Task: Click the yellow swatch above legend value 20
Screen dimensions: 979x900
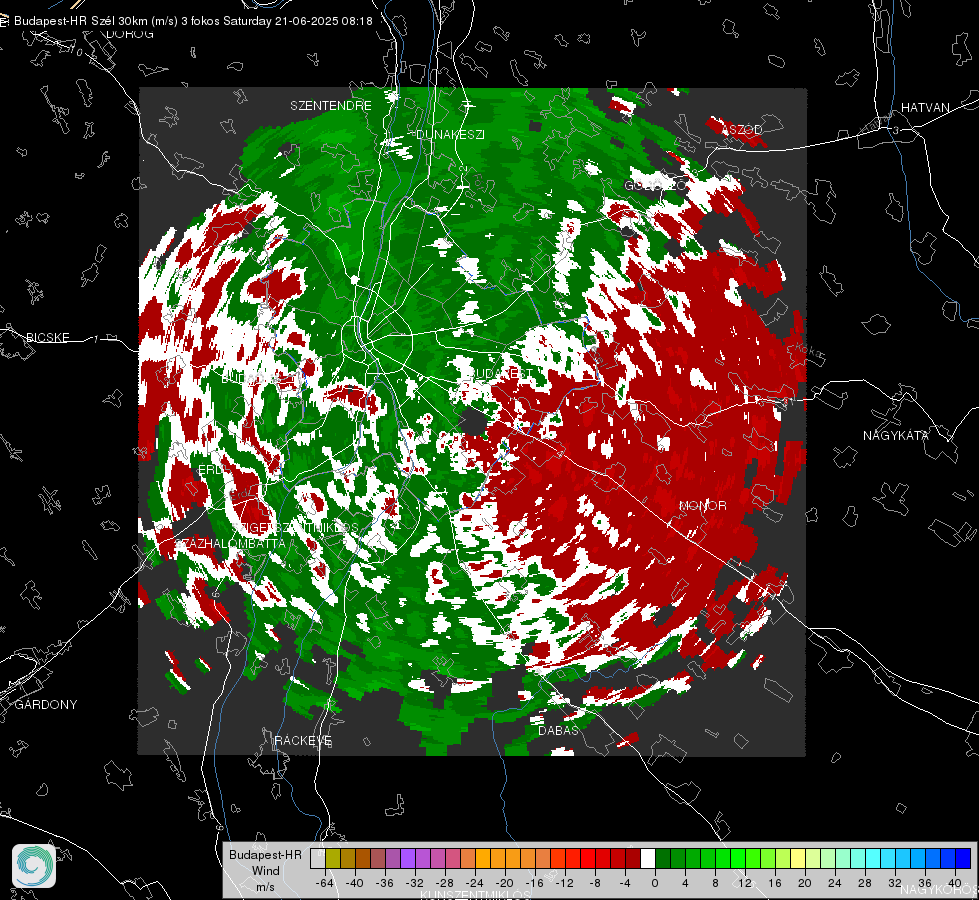Action: pyautogui.click(x=798, y=858)
